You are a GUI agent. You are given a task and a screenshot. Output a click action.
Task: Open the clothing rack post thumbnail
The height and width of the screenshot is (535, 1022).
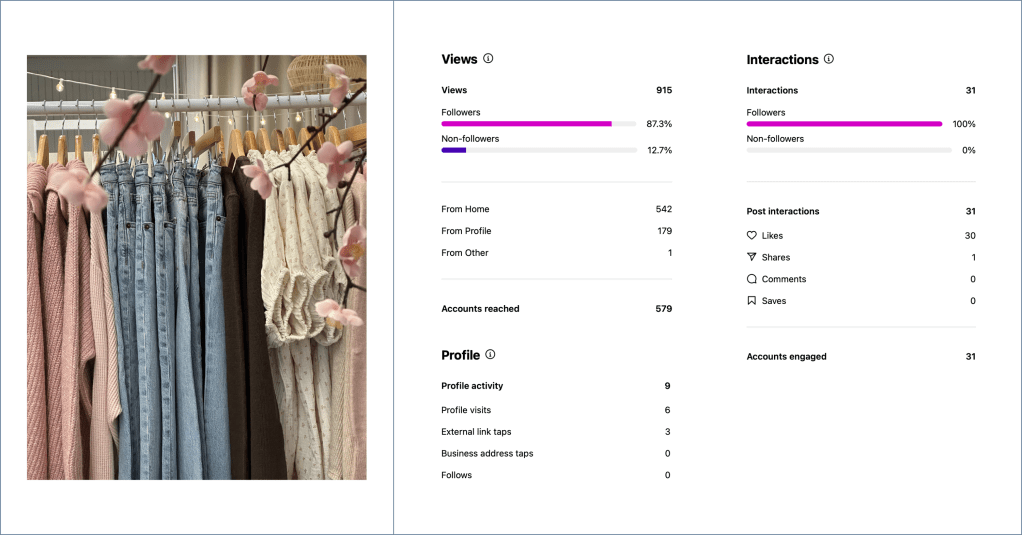click(x=197, y=267)
